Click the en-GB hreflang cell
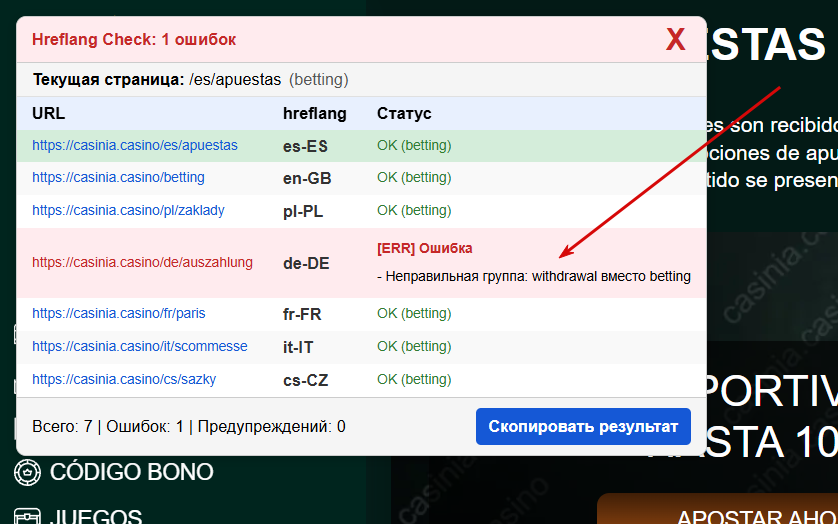Image resolution: width=838 pixels, height=524 pixels. (x=307, y=178)
